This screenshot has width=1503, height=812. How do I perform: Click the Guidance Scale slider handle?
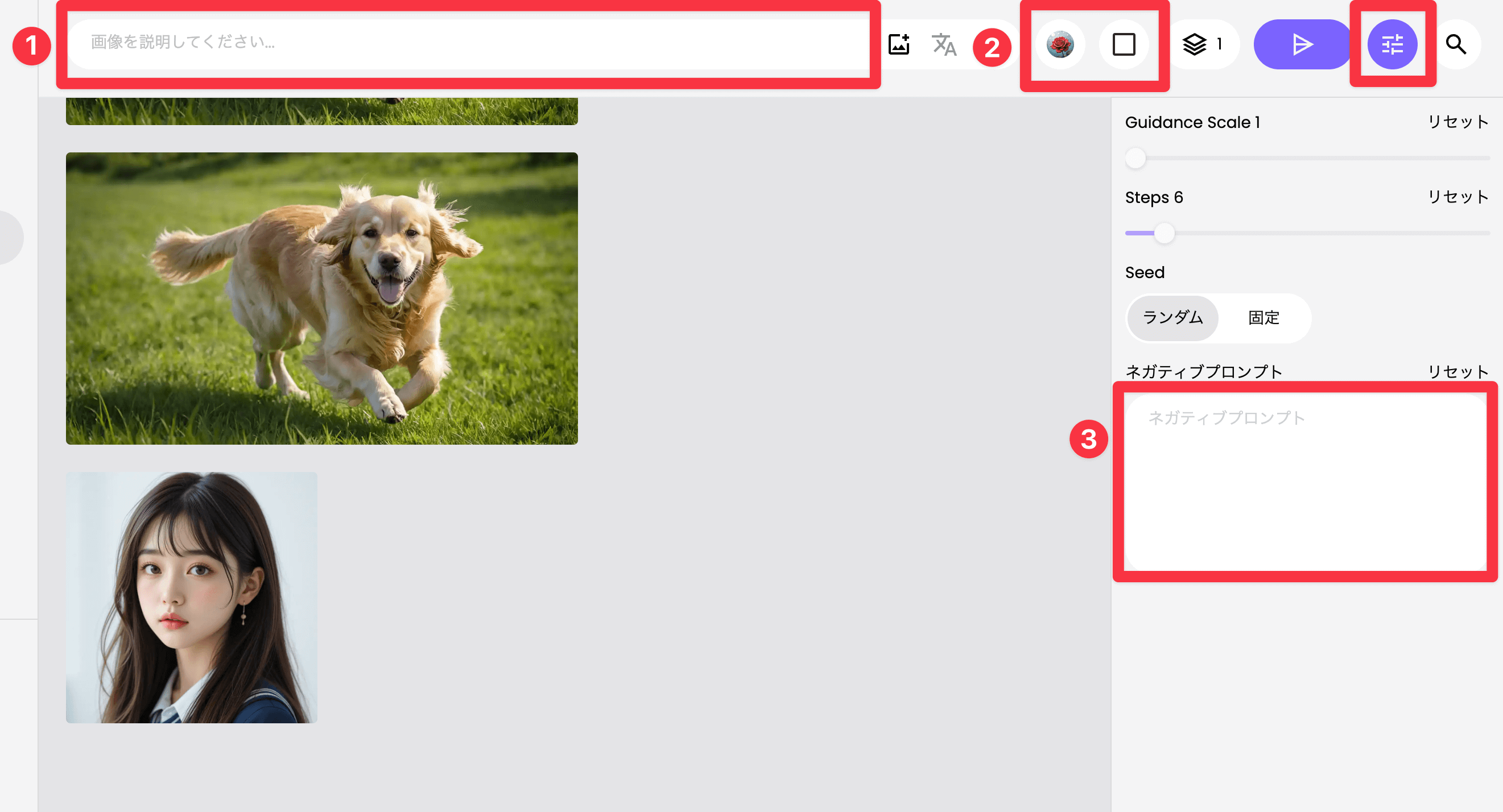[x=1135, y=158]
